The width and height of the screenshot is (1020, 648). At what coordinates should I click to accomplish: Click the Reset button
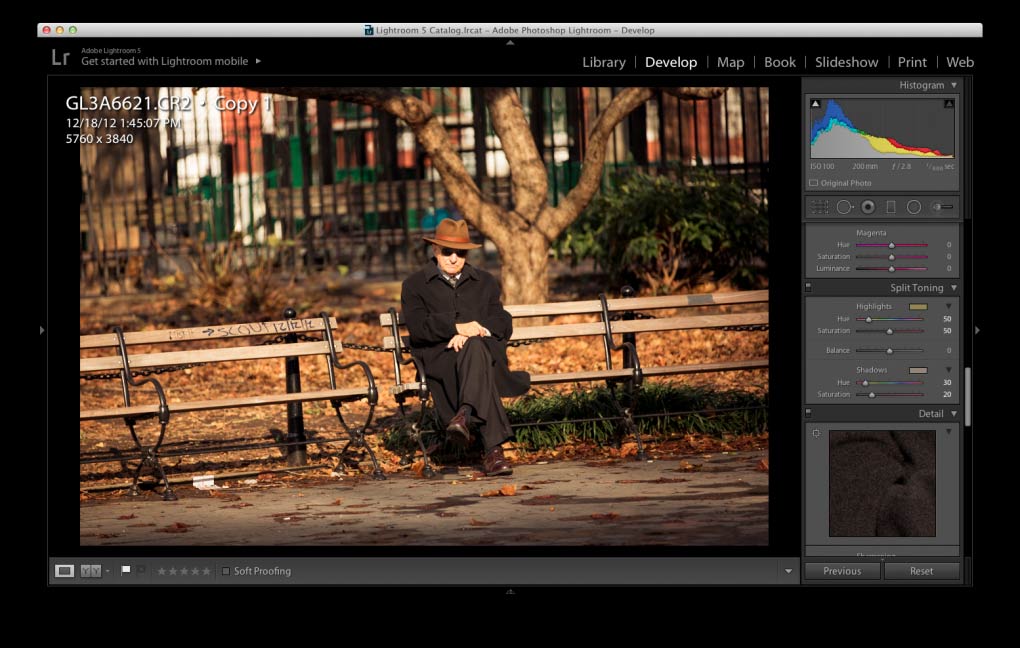tap(922, 570)
